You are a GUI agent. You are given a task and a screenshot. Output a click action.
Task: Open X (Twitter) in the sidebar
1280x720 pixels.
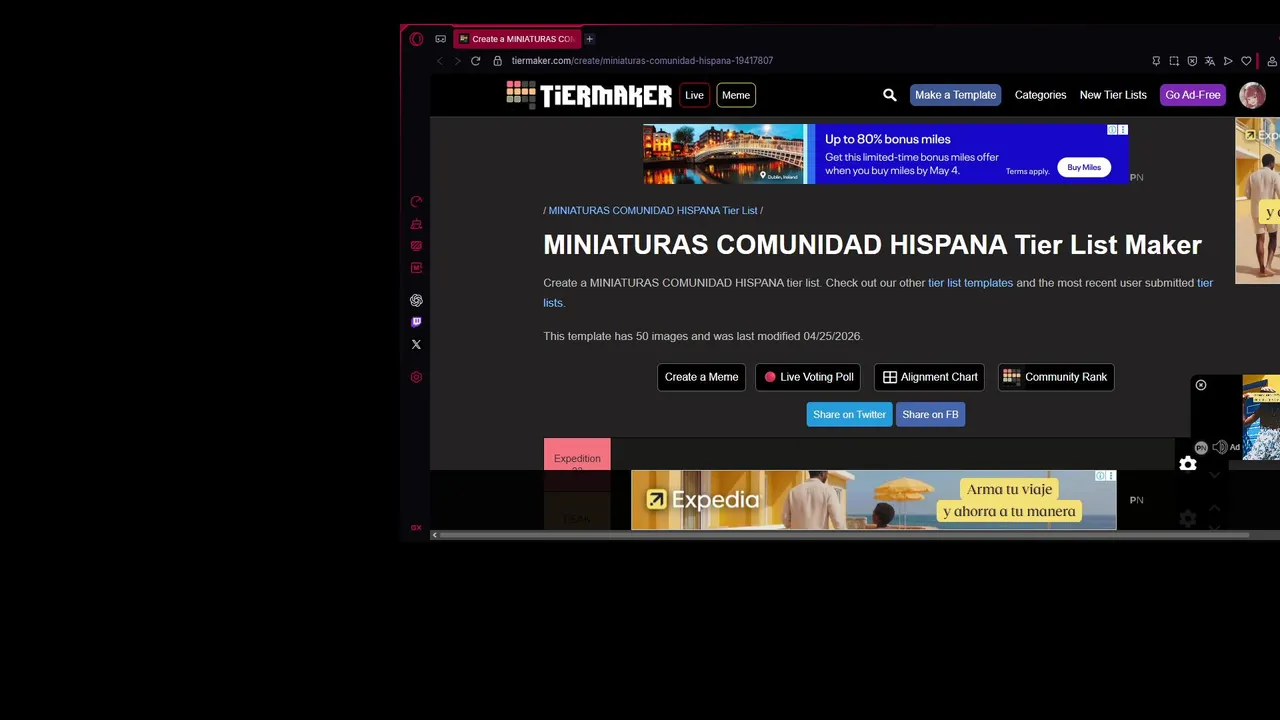(416, 344)
